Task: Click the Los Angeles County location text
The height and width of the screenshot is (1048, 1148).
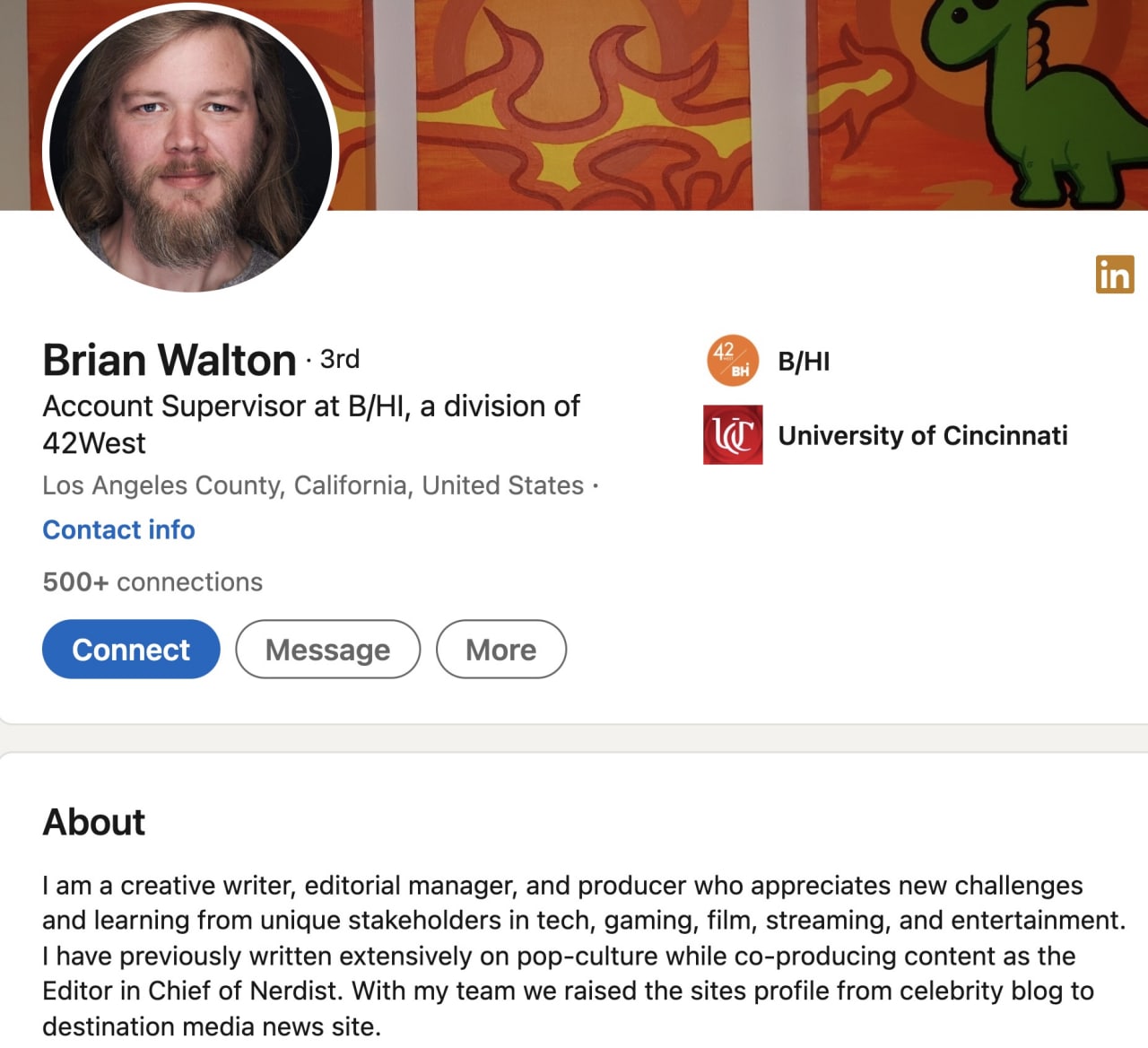Action: tap(313, 485)
